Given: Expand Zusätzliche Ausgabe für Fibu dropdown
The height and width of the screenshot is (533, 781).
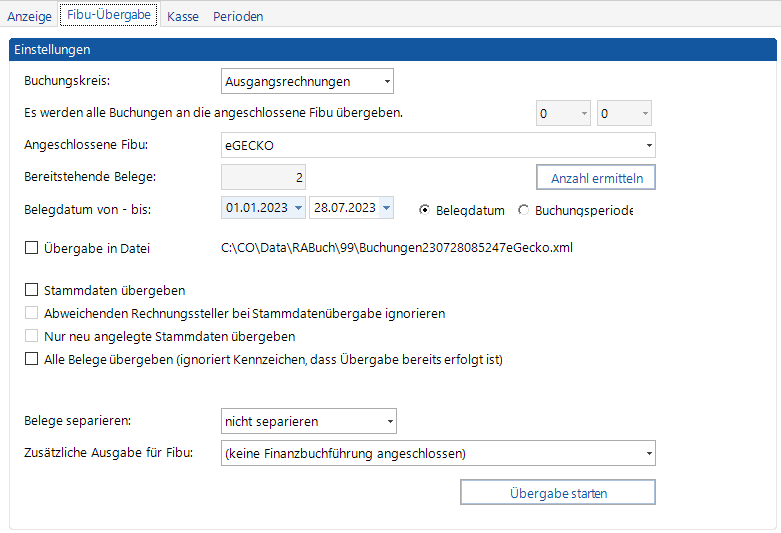Looking at the screenshot, I should pyautogui.click(x=648, y=454).
